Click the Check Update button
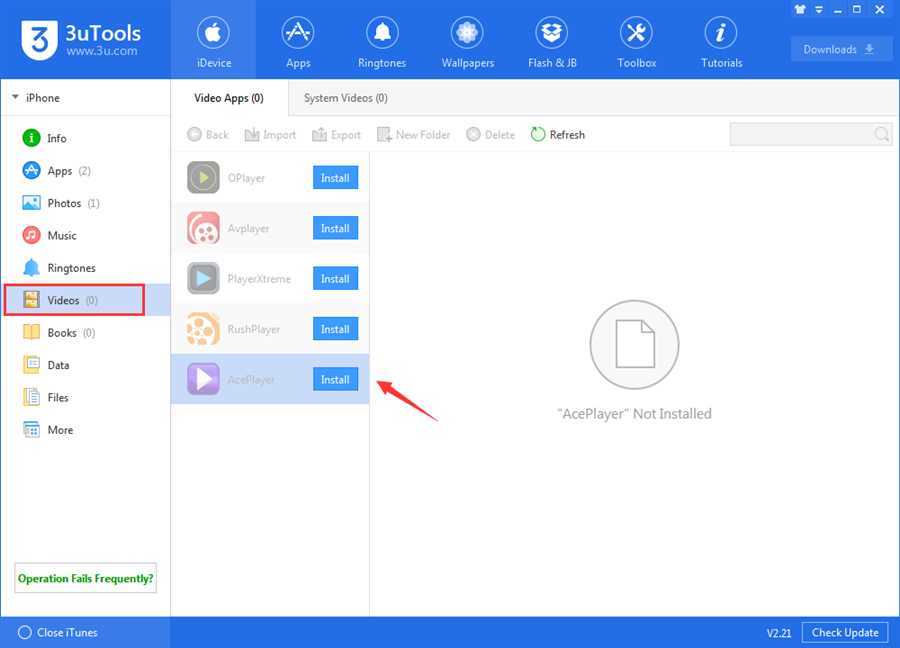900x648 pixels. pos(845,632)
